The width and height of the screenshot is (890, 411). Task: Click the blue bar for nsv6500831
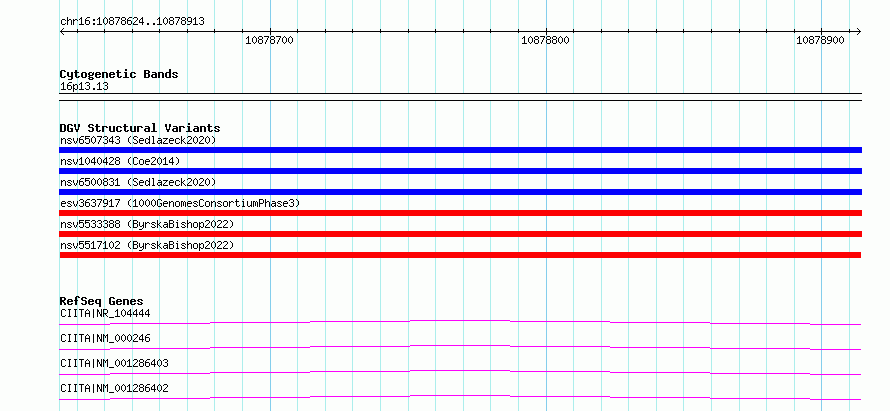pyautogui.click(x=460, y=192)
